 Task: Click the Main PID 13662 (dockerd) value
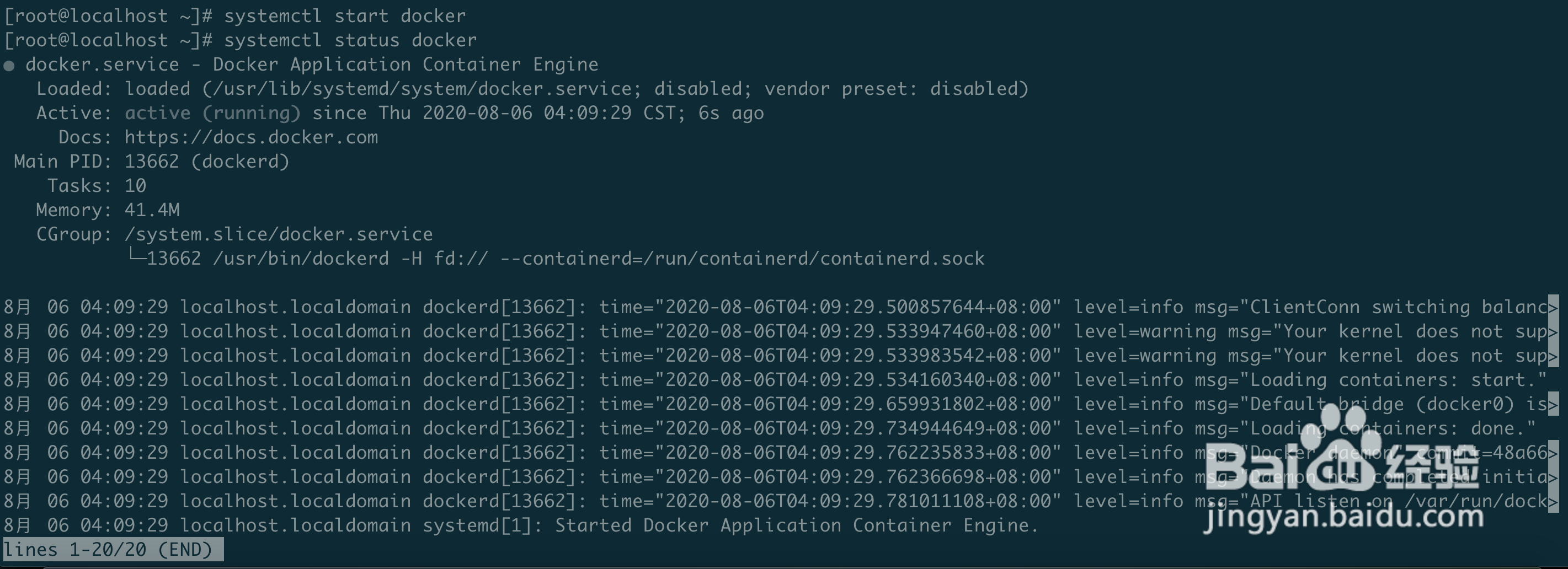pyautogui.click(x=207, y=162)
